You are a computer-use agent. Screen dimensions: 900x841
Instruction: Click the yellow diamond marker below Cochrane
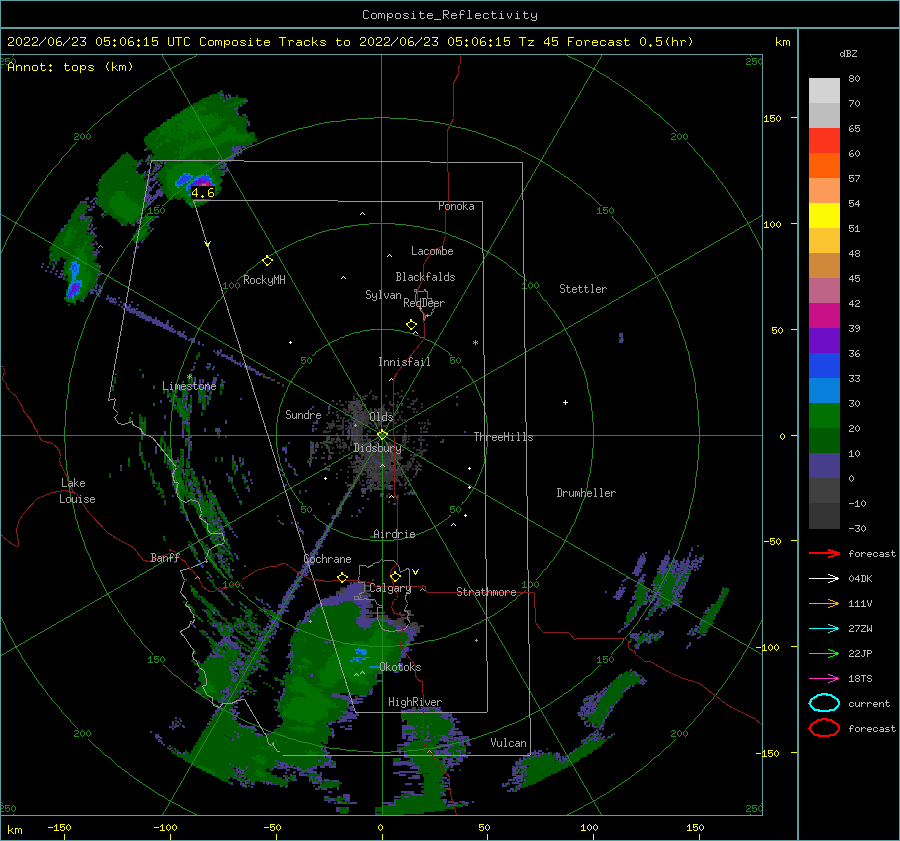point(343,577)
